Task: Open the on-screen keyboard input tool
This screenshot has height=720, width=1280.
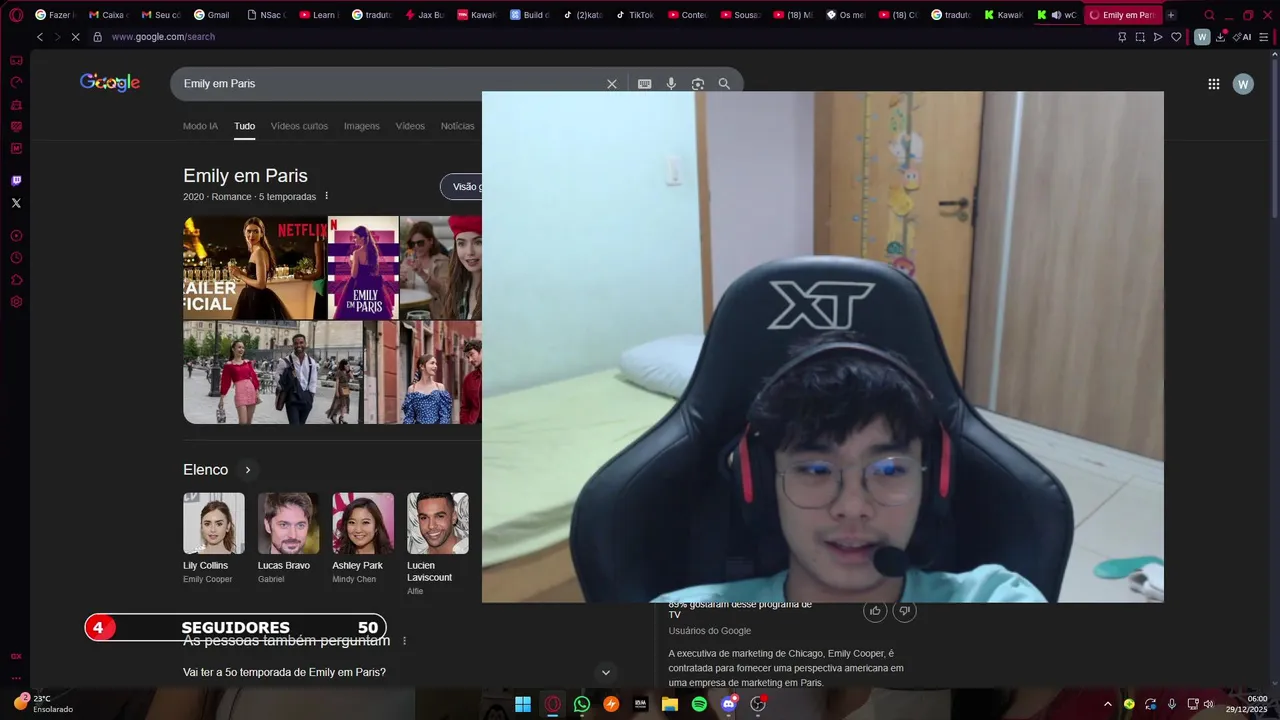Action: 645,84
